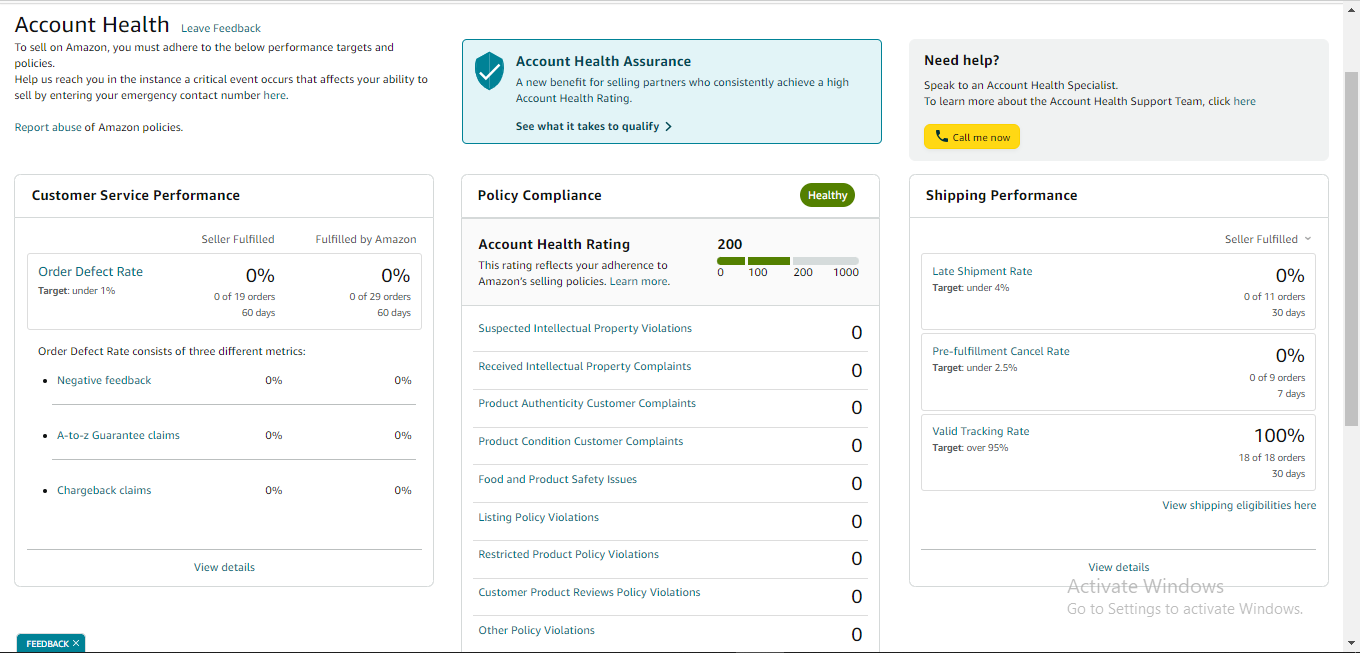Open A-to-z Guarantee claims link
1360x653 pixels.
coord(118,436)
